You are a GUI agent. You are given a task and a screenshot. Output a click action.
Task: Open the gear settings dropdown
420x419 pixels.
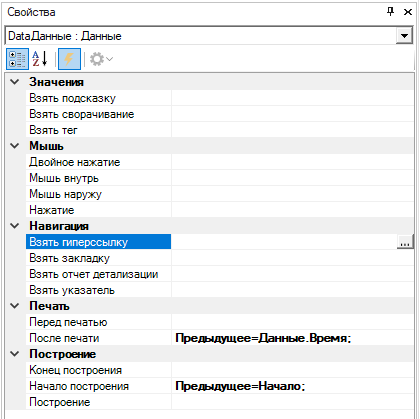pyautogui.click(x=101, y=59)
